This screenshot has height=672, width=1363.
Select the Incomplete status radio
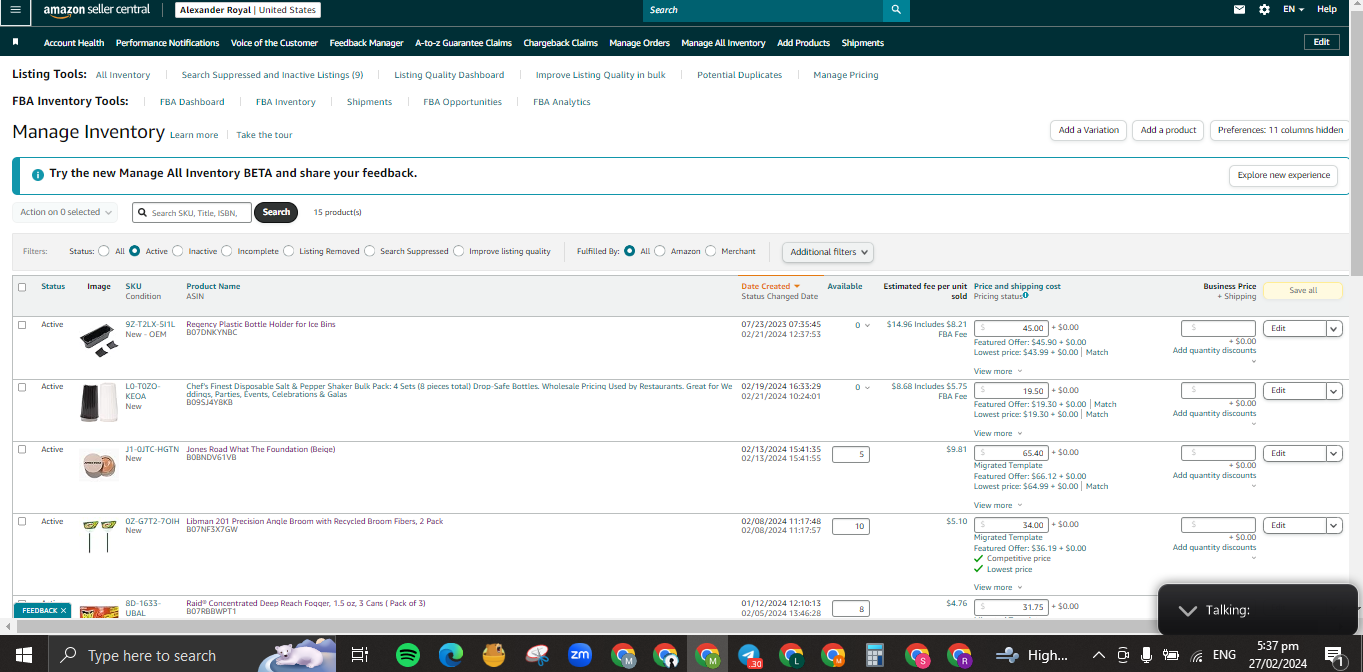pos(227,251)
